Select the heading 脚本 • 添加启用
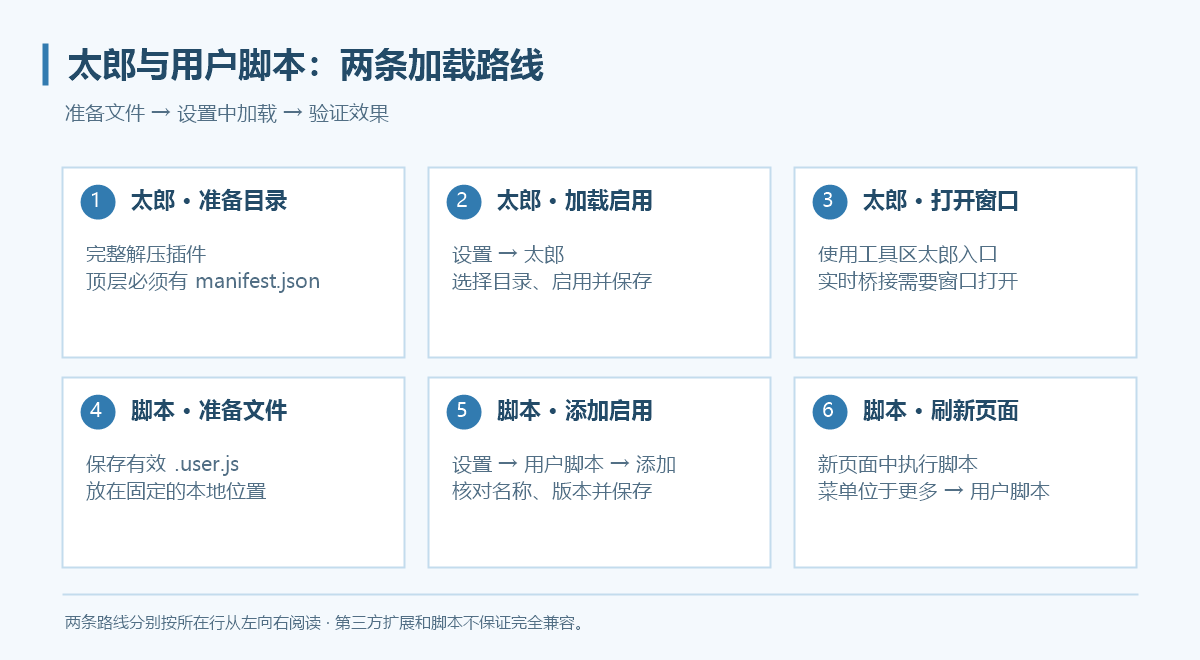Viewport: 1200px width, 660px height. click(x=575, y=411)
